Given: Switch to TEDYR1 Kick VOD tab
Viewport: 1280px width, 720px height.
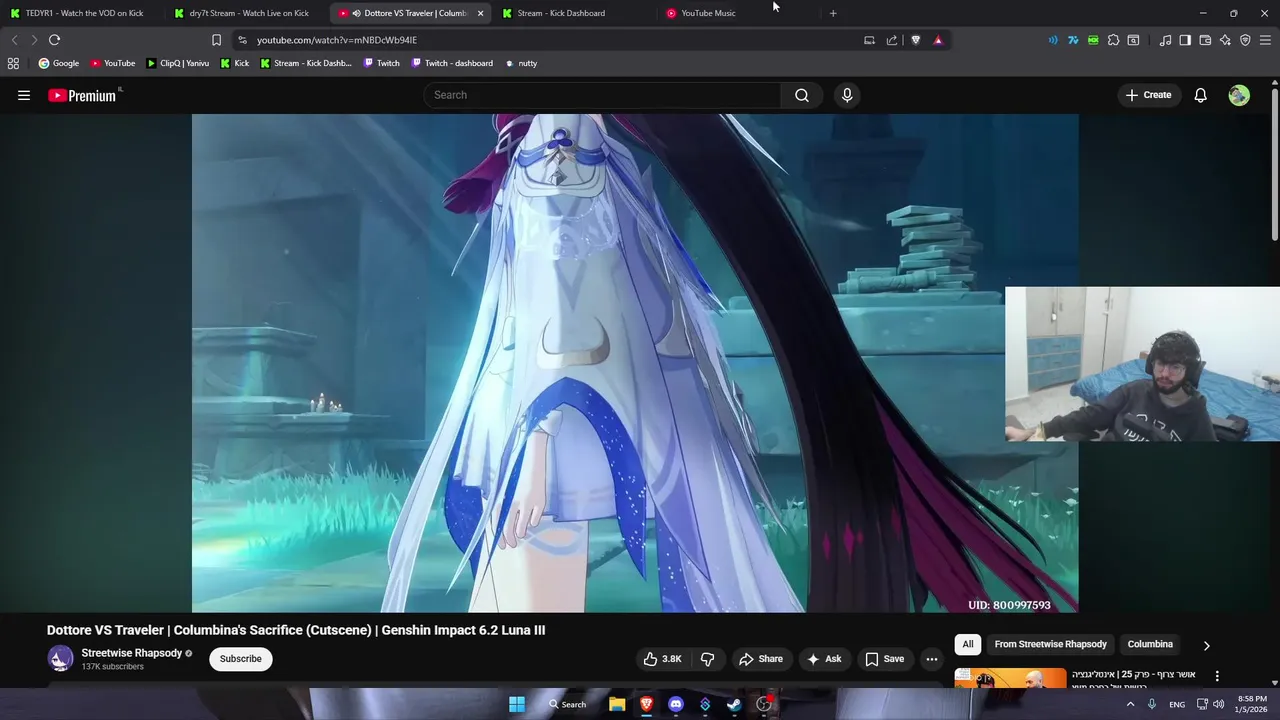Looking at the screenshot, I should pos(84,13).
